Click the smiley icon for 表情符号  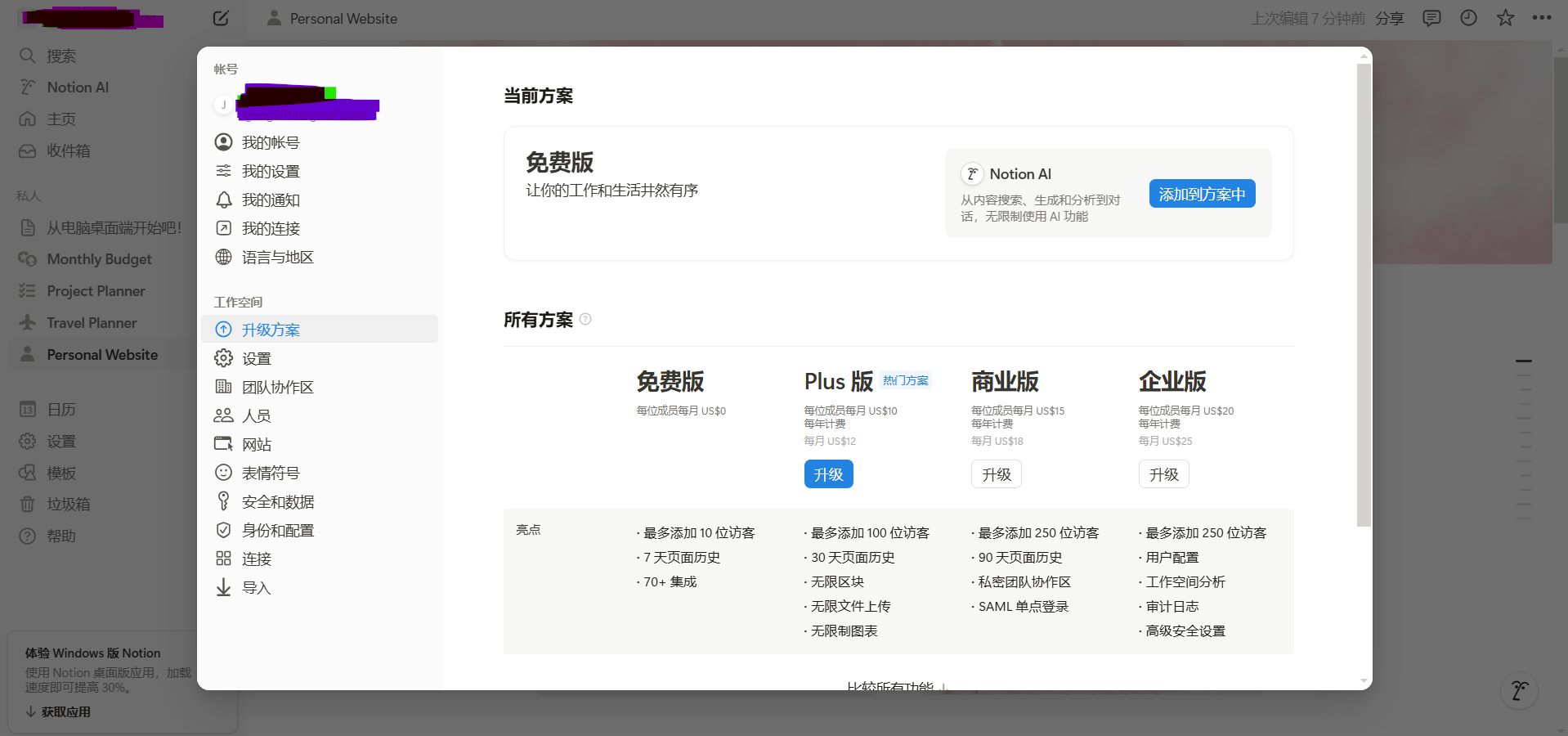coord(223,473)
